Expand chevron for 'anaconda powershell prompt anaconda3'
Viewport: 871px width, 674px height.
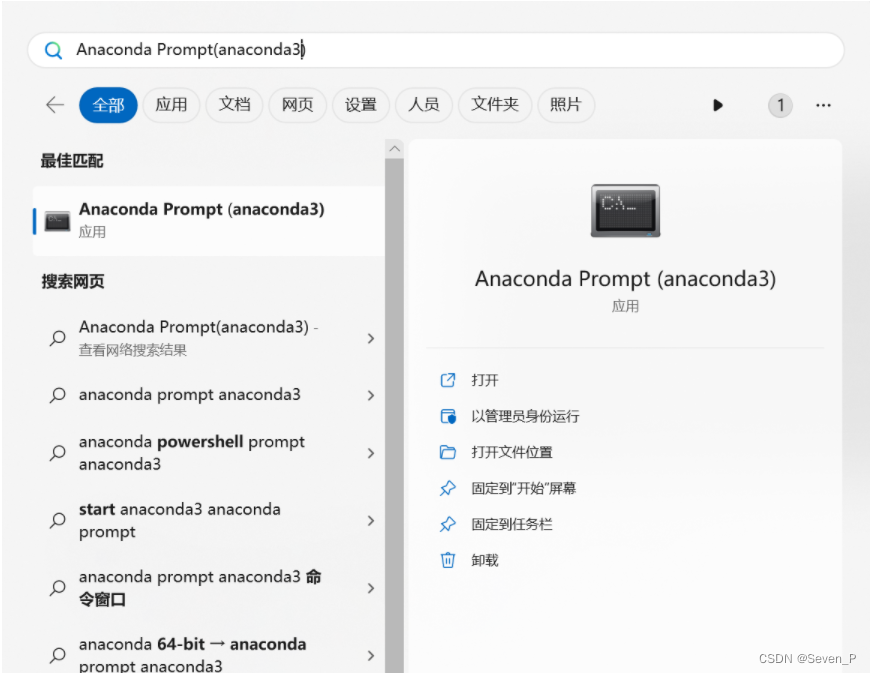(371, 453)
